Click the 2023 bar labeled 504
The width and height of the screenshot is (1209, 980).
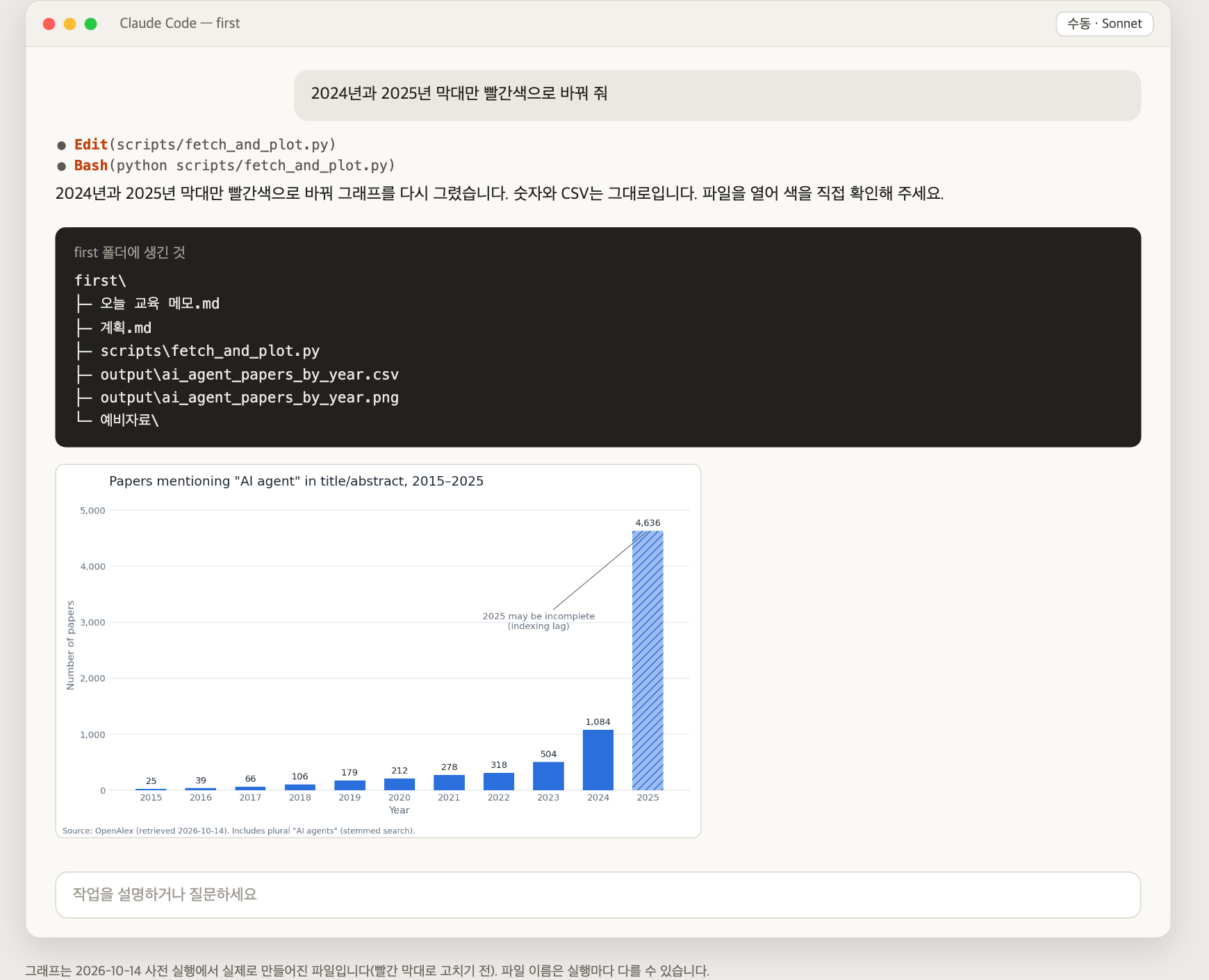click(x=548, y=776)
